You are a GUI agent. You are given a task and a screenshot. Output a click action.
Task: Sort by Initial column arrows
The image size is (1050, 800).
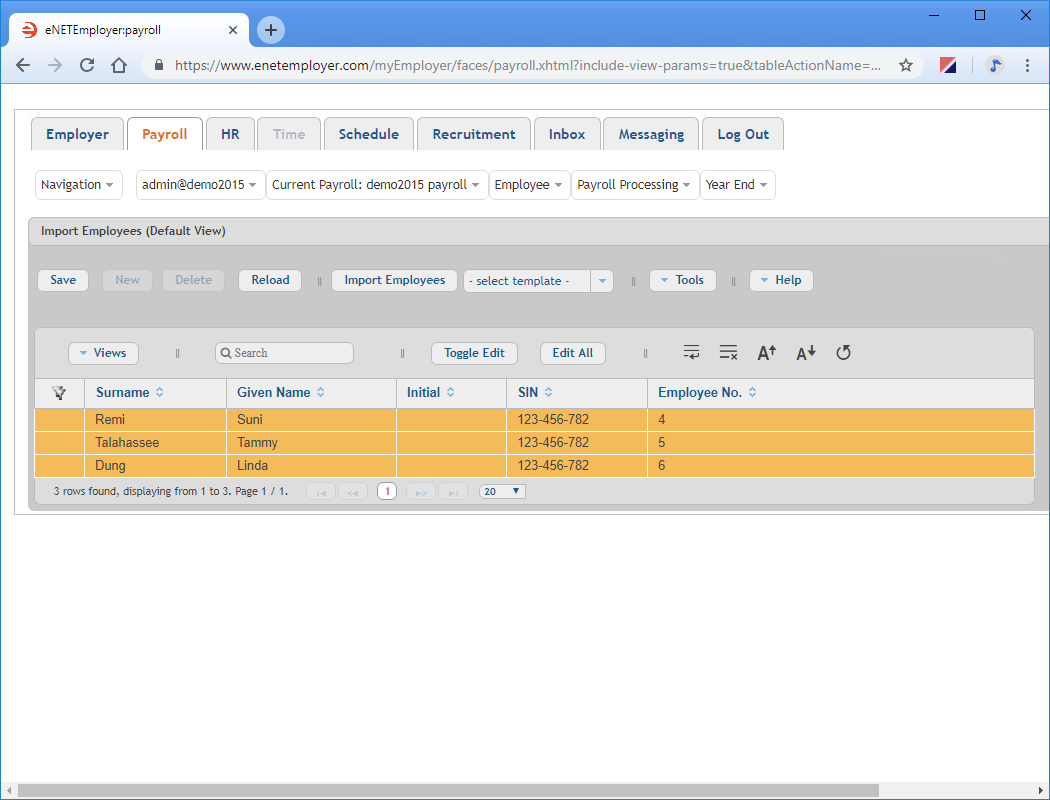pos(451,392)
